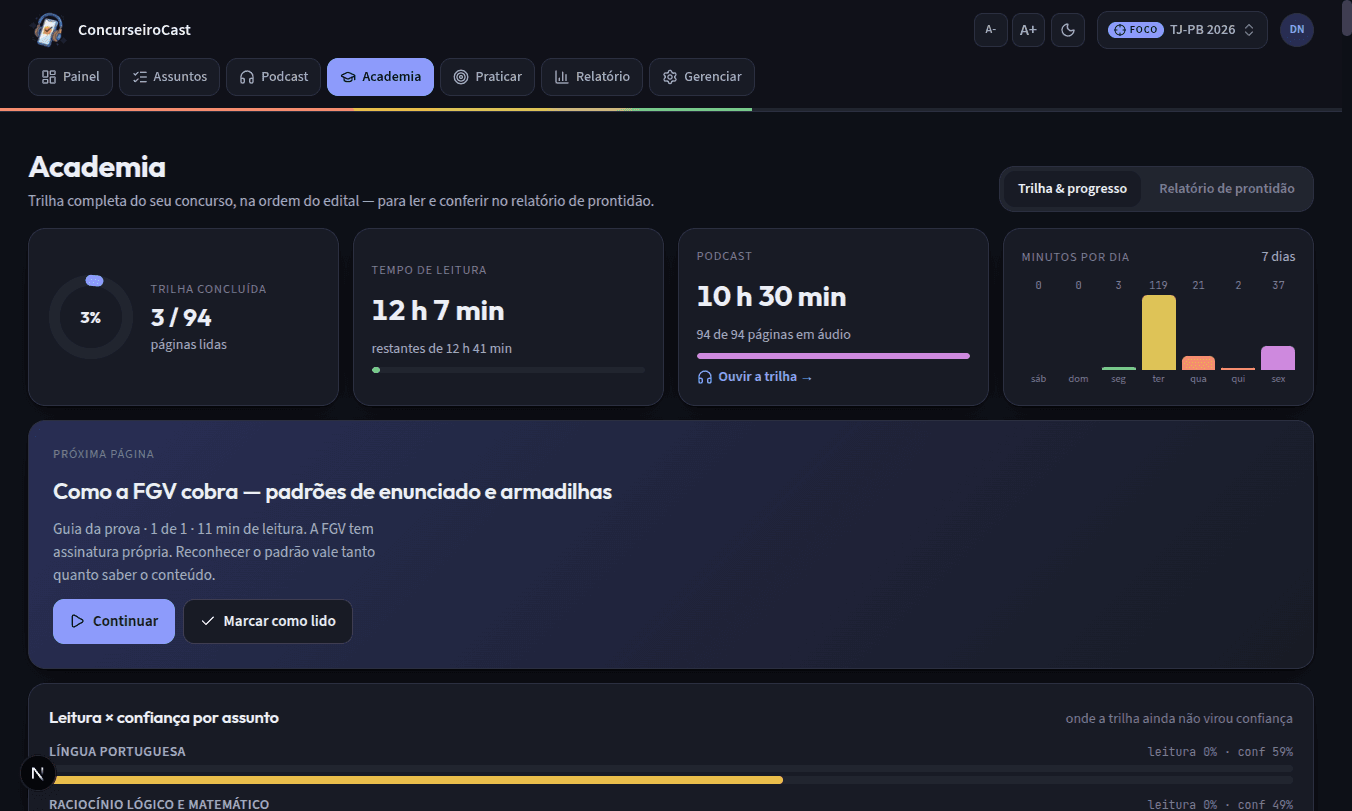Open the Assuntos tab

point(169,77)
